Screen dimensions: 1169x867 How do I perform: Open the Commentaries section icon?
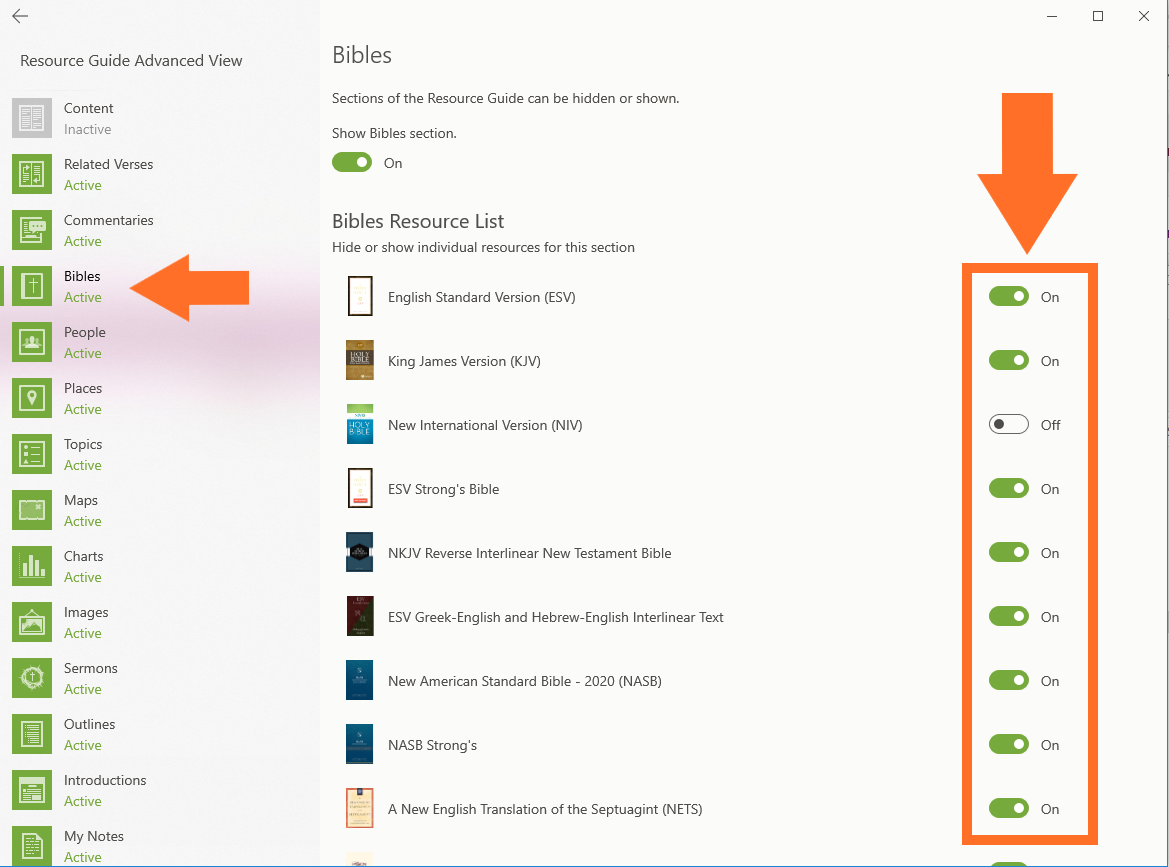(32, 230)
